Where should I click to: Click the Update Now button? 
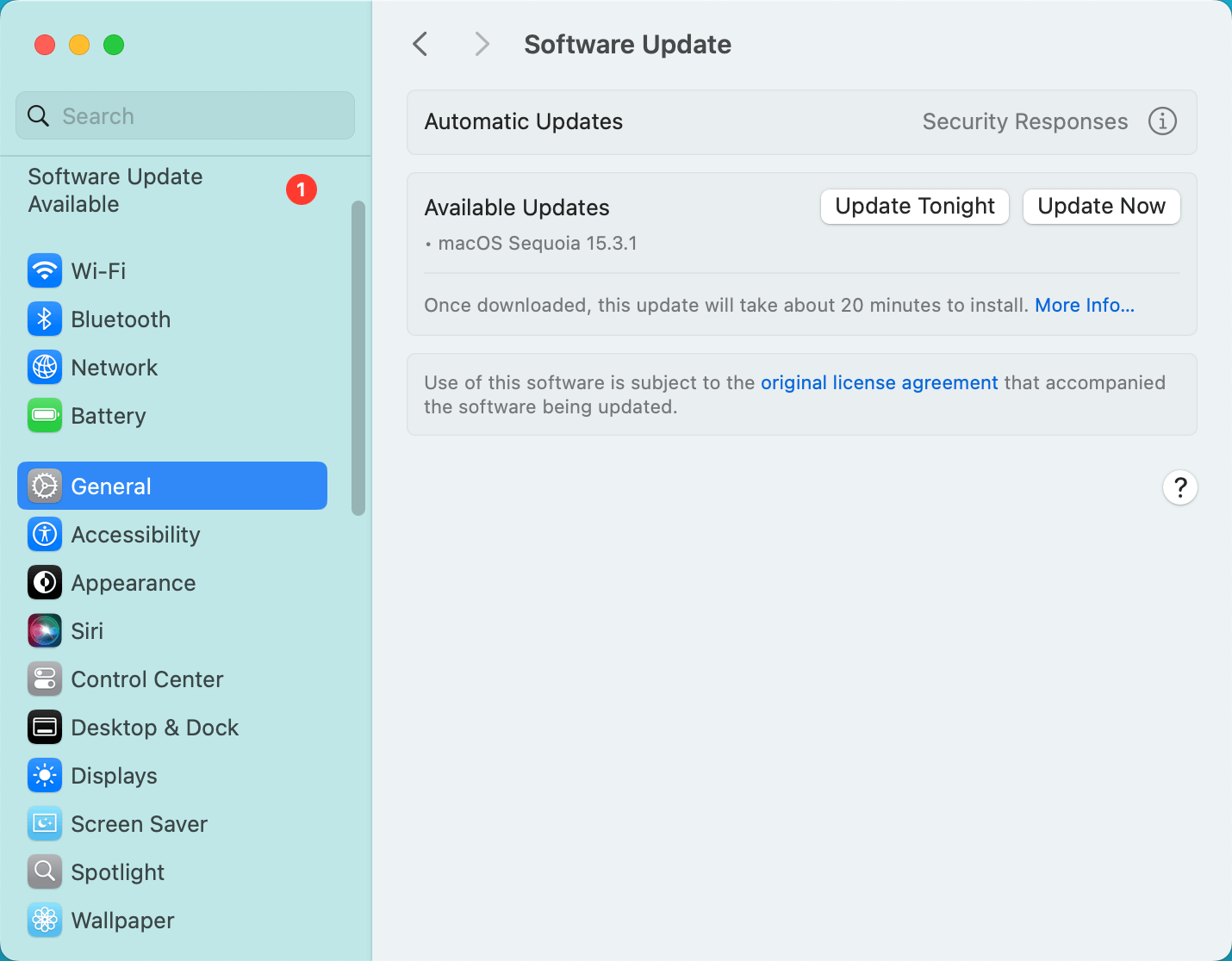tap(1101, 207)
